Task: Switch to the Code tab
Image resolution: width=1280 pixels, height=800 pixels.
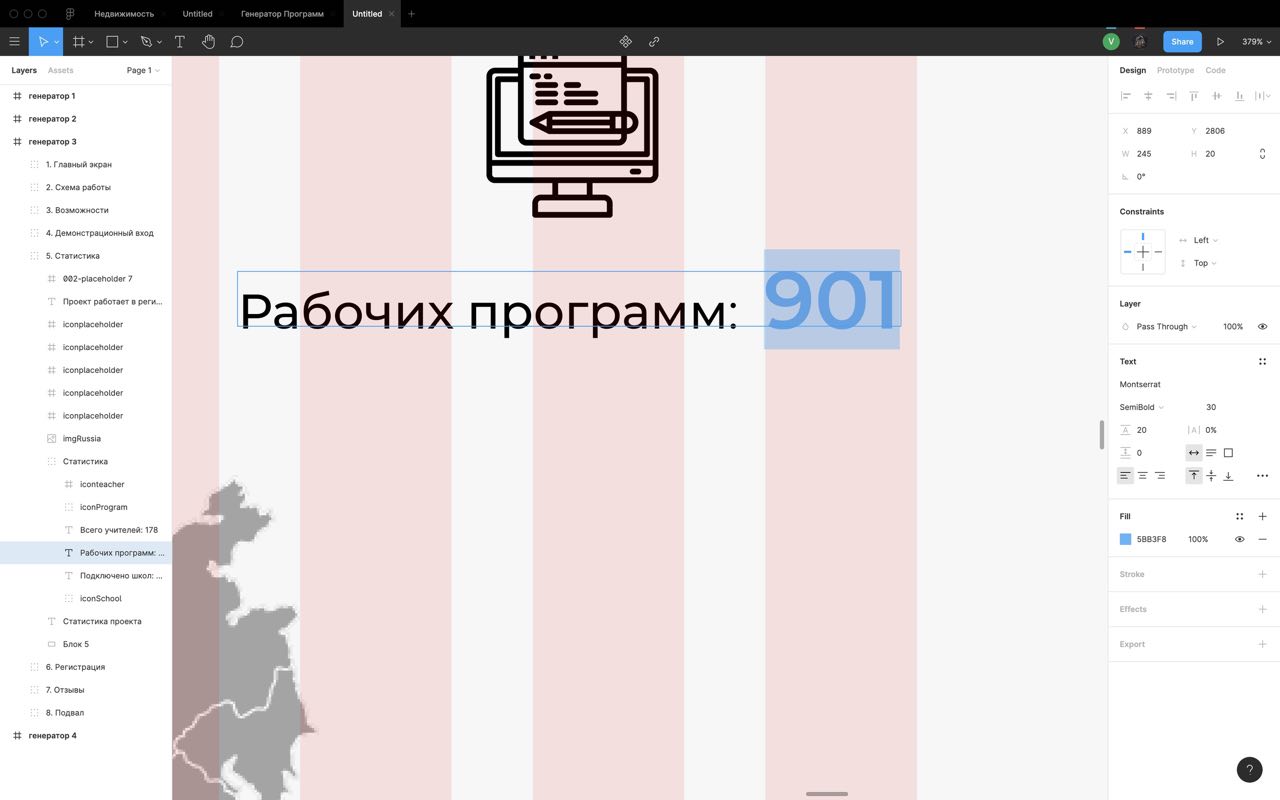Action: [1215, 70]
